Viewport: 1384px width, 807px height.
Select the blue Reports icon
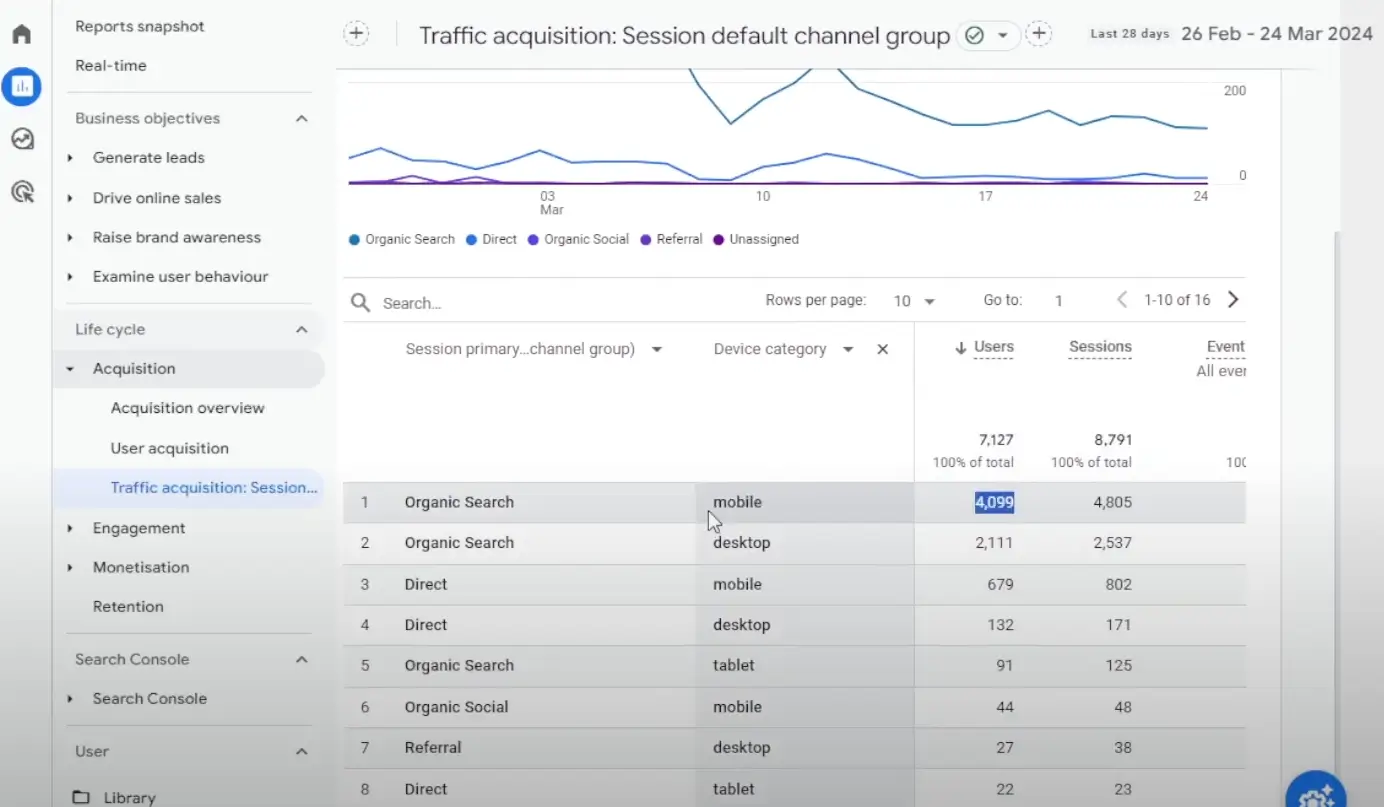tap(22, 86)
